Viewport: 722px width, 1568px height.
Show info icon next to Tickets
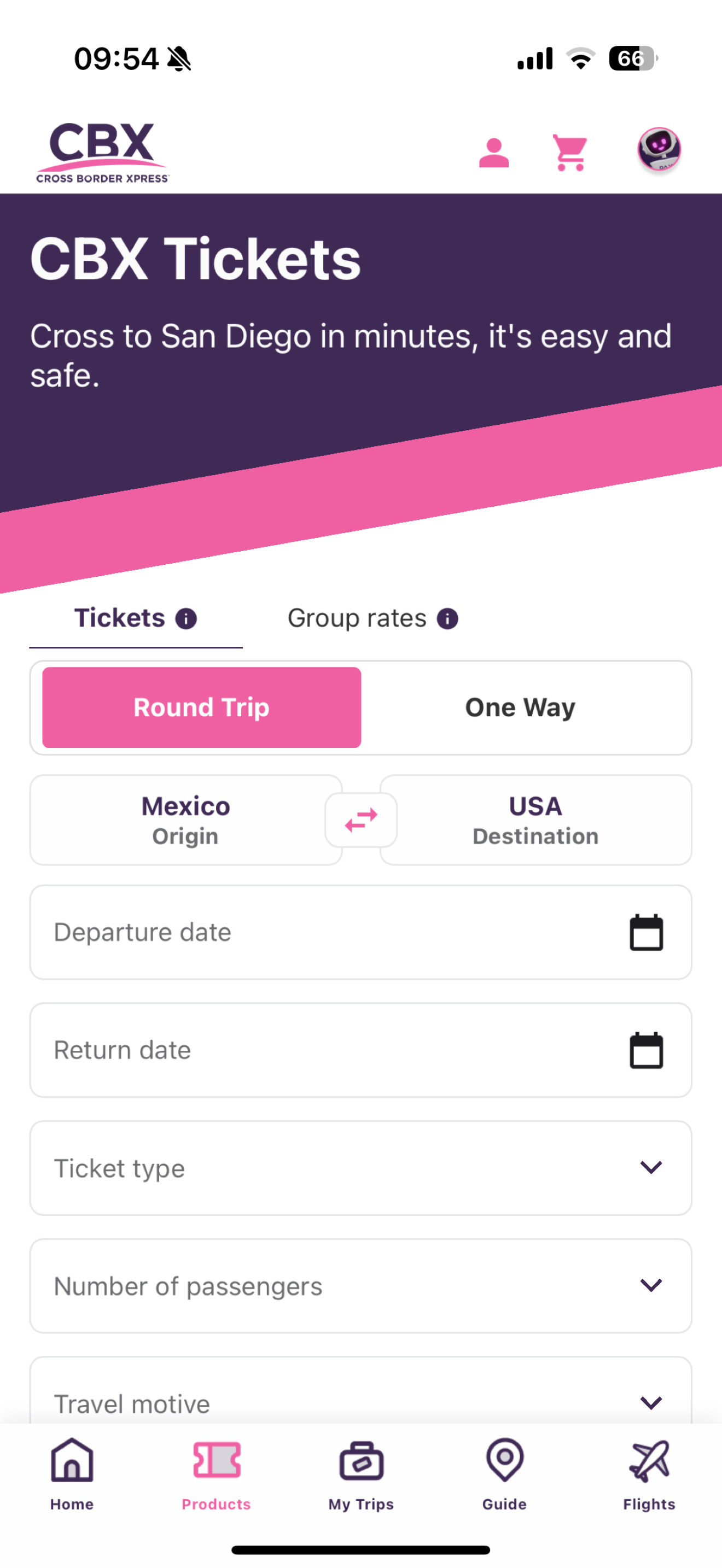(187, 618)
